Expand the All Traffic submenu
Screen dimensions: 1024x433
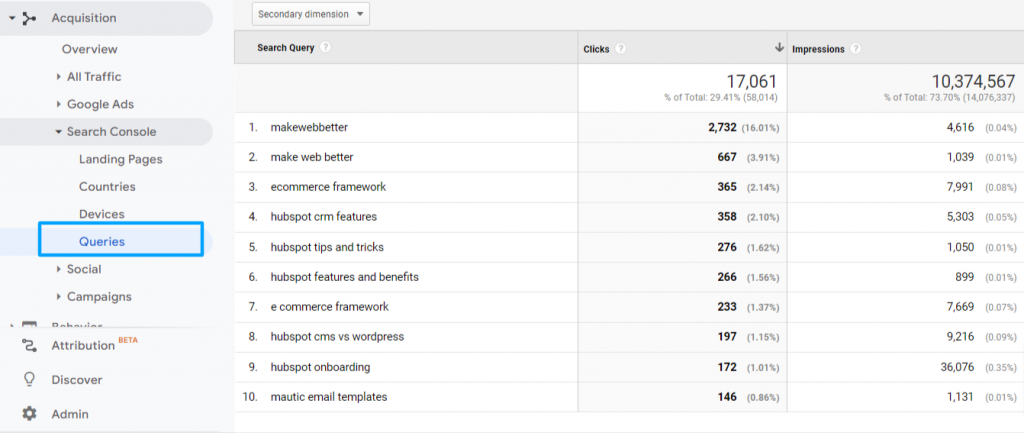(x=59, y=76)
